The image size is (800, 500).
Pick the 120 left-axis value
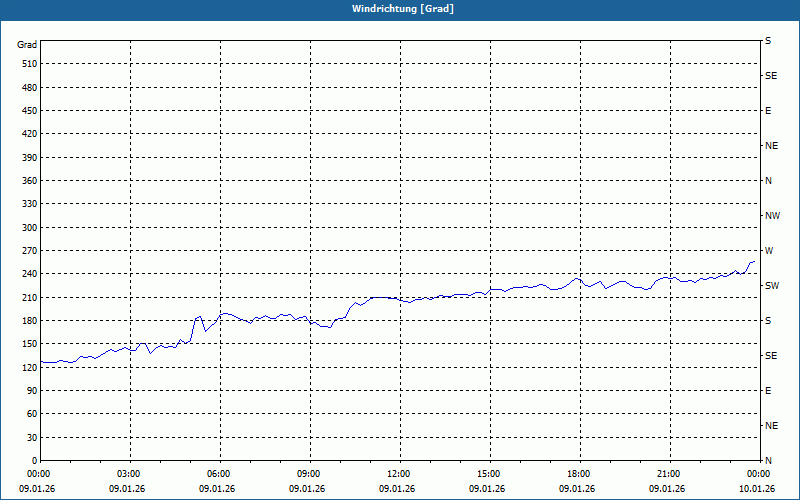coord(30,367)
